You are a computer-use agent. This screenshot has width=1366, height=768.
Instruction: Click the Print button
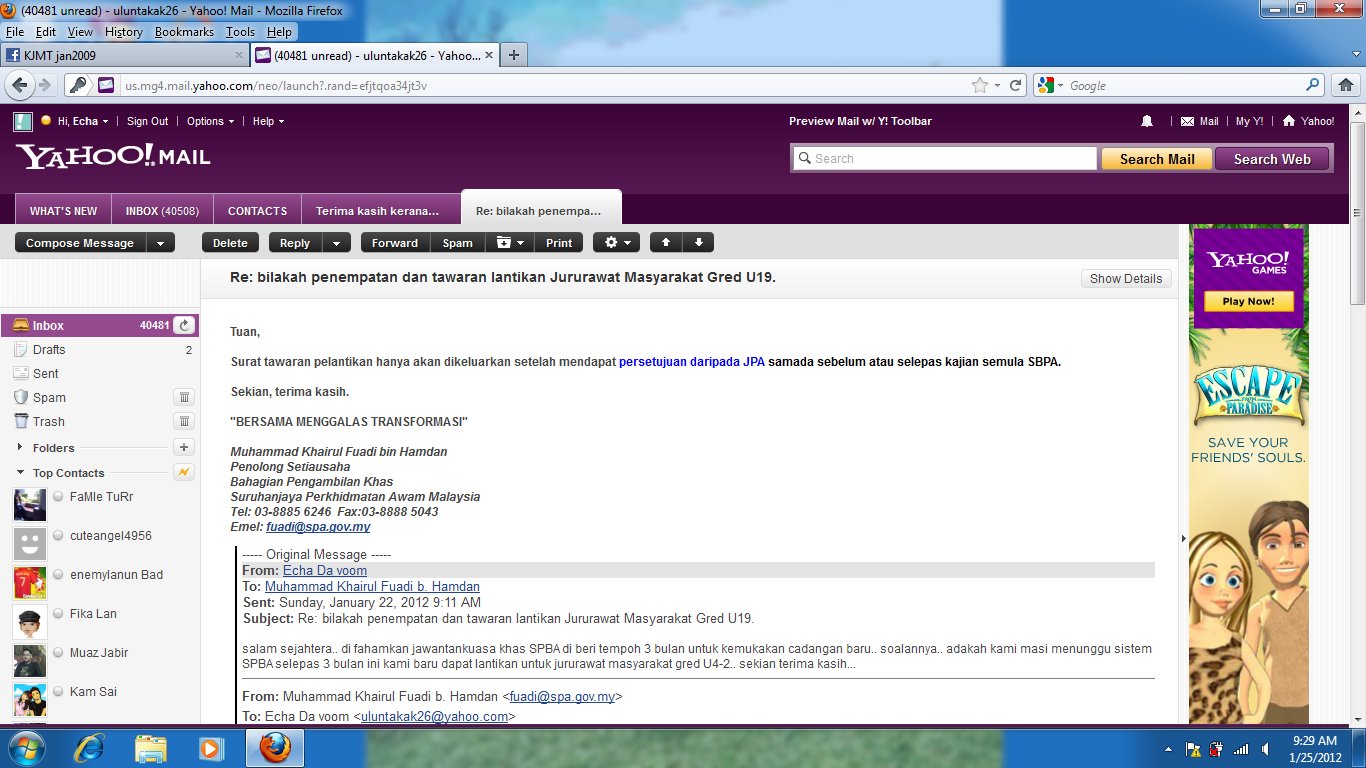tap(559, 242)
